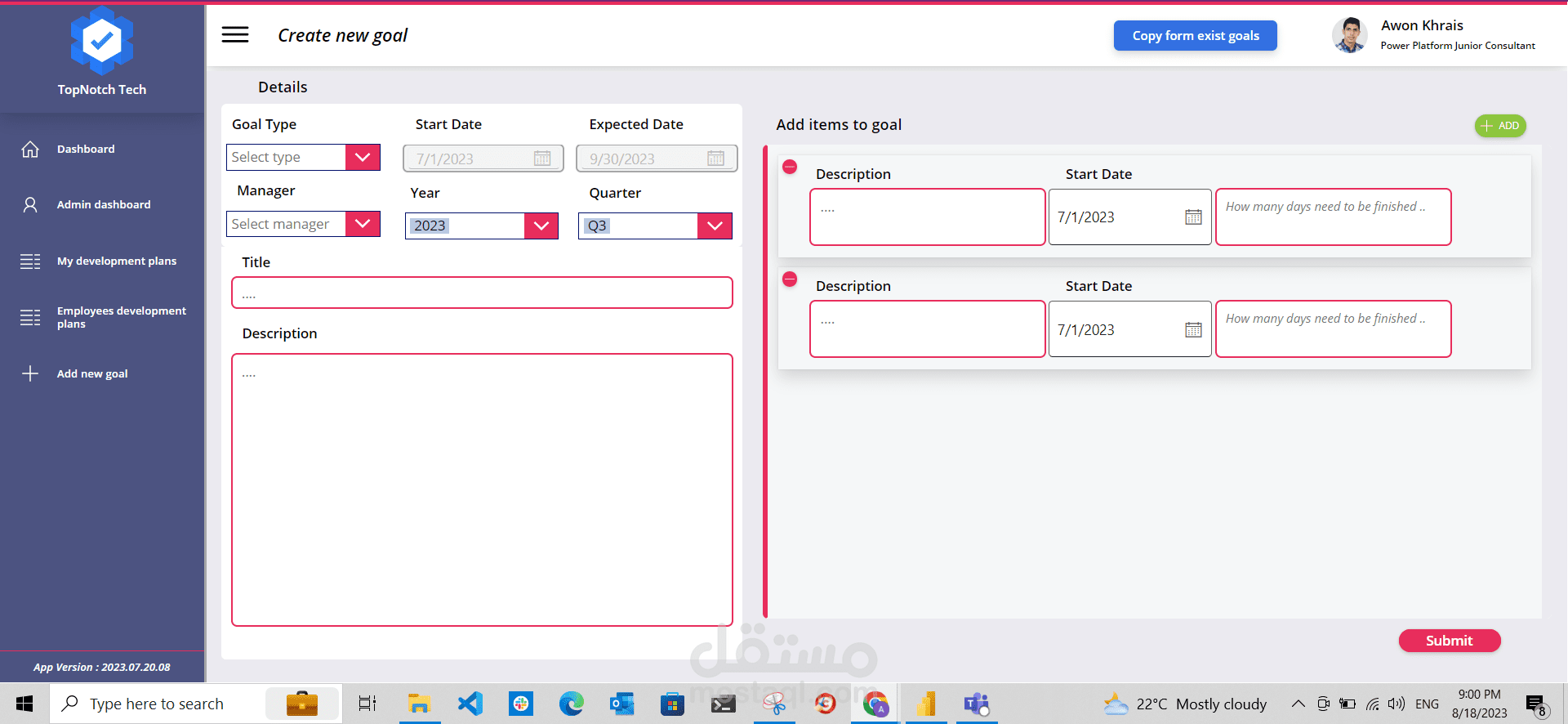Image resolution: width=1568 pixels, height=724 pixels.
Task: Open Task View from taskbar
Action: pos(367,704)
